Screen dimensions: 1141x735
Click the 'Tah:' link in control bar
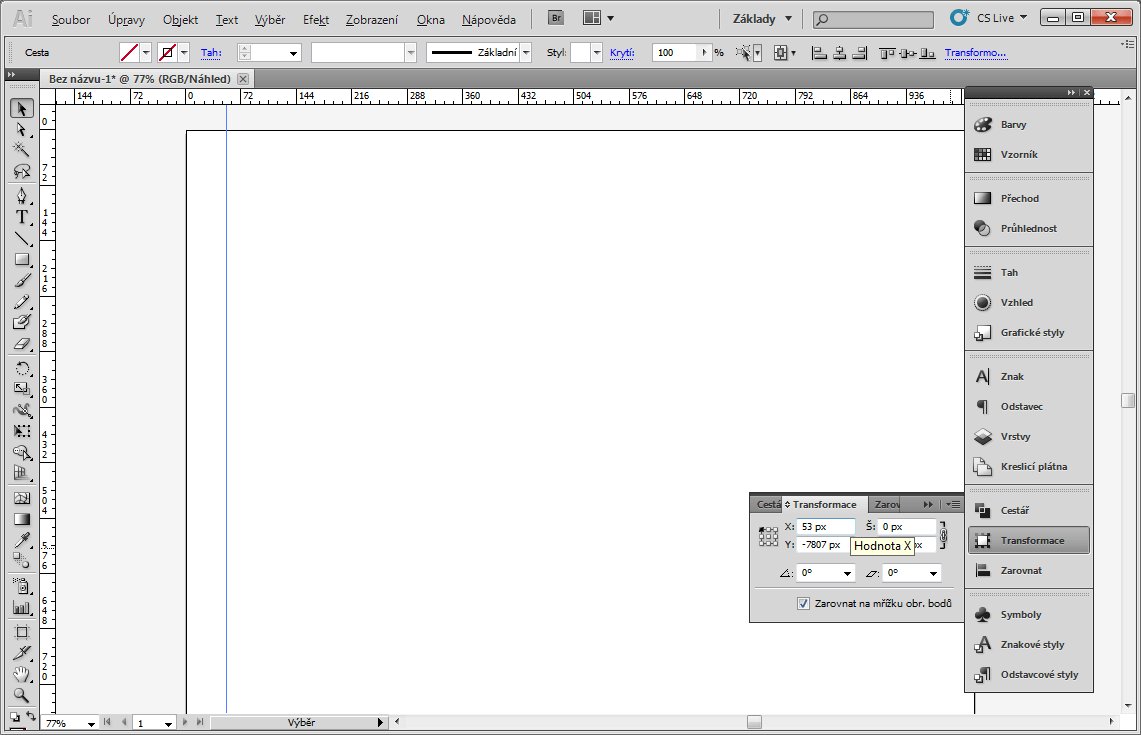tap(211, 52)
